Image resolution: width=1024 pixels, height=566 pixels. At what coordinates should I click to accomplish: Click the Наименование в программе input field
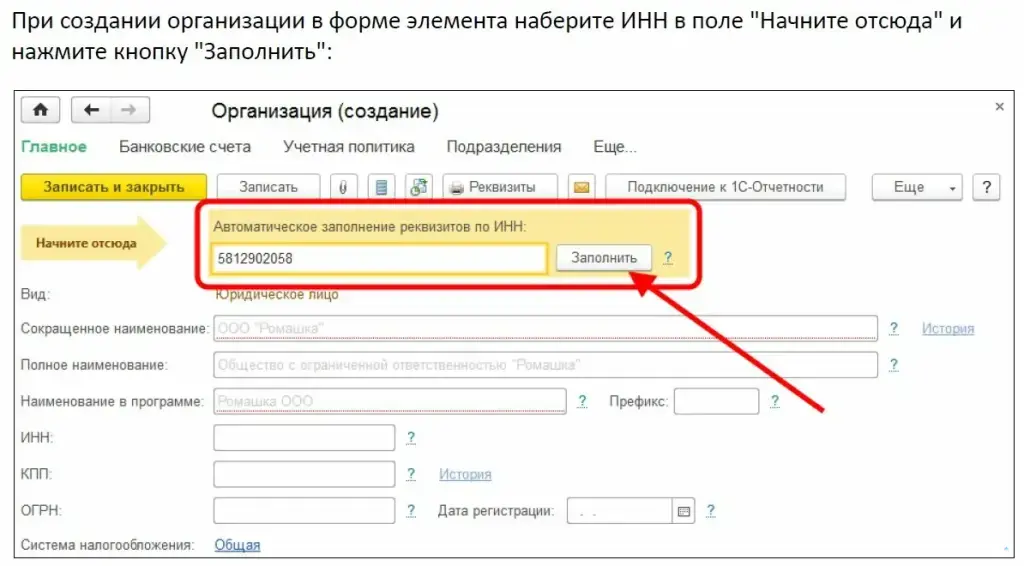pyautogui.click(x=390, y=401)
